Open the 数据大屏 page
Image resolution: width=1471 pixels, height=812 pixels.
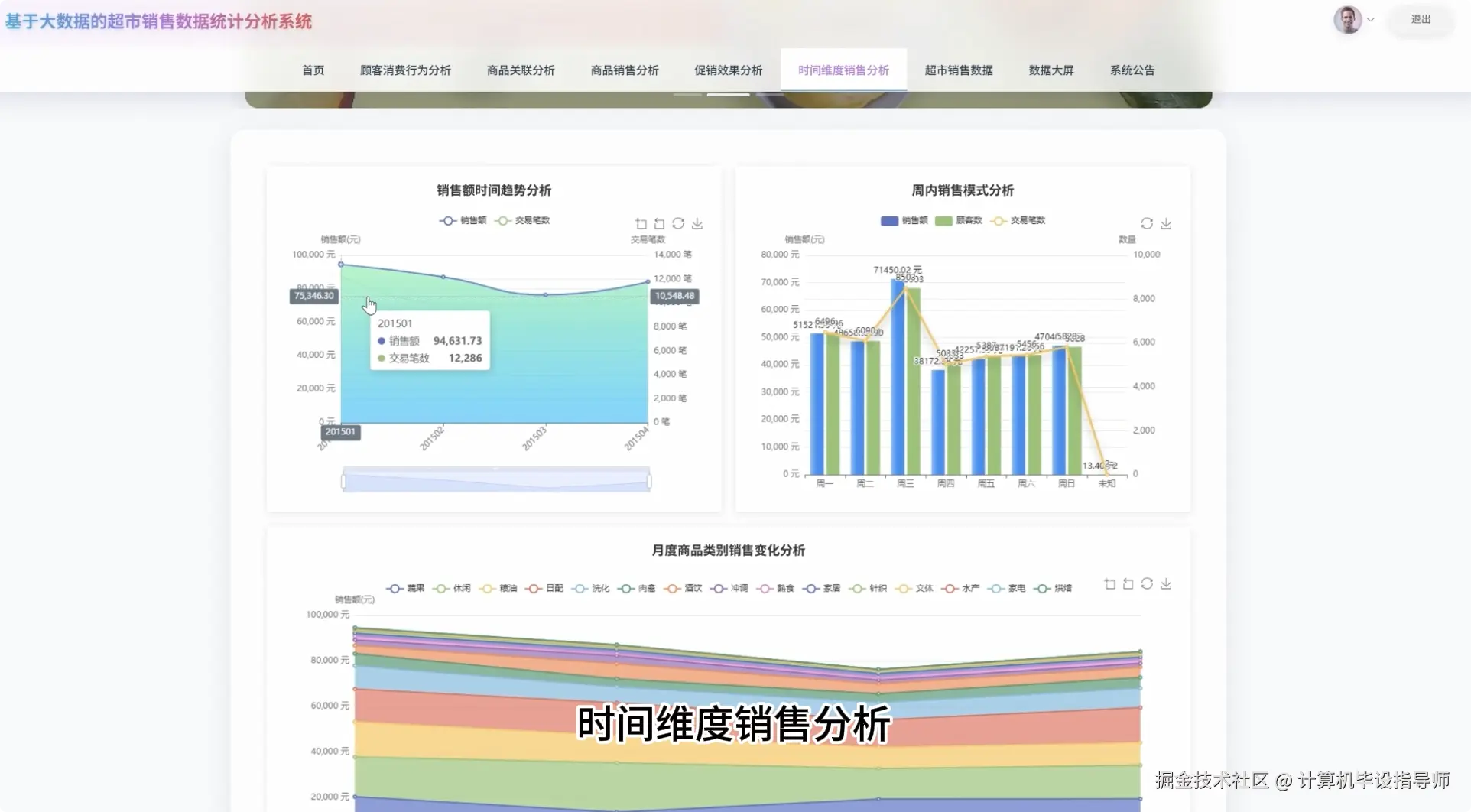point(1051,70)
